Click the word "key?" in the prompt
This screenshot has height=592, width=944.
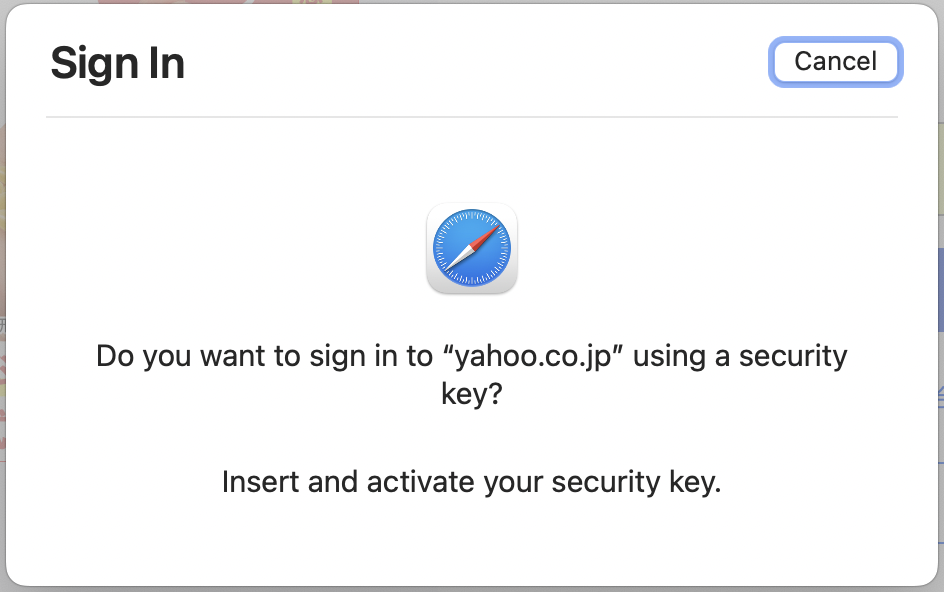tap(471, 394)
